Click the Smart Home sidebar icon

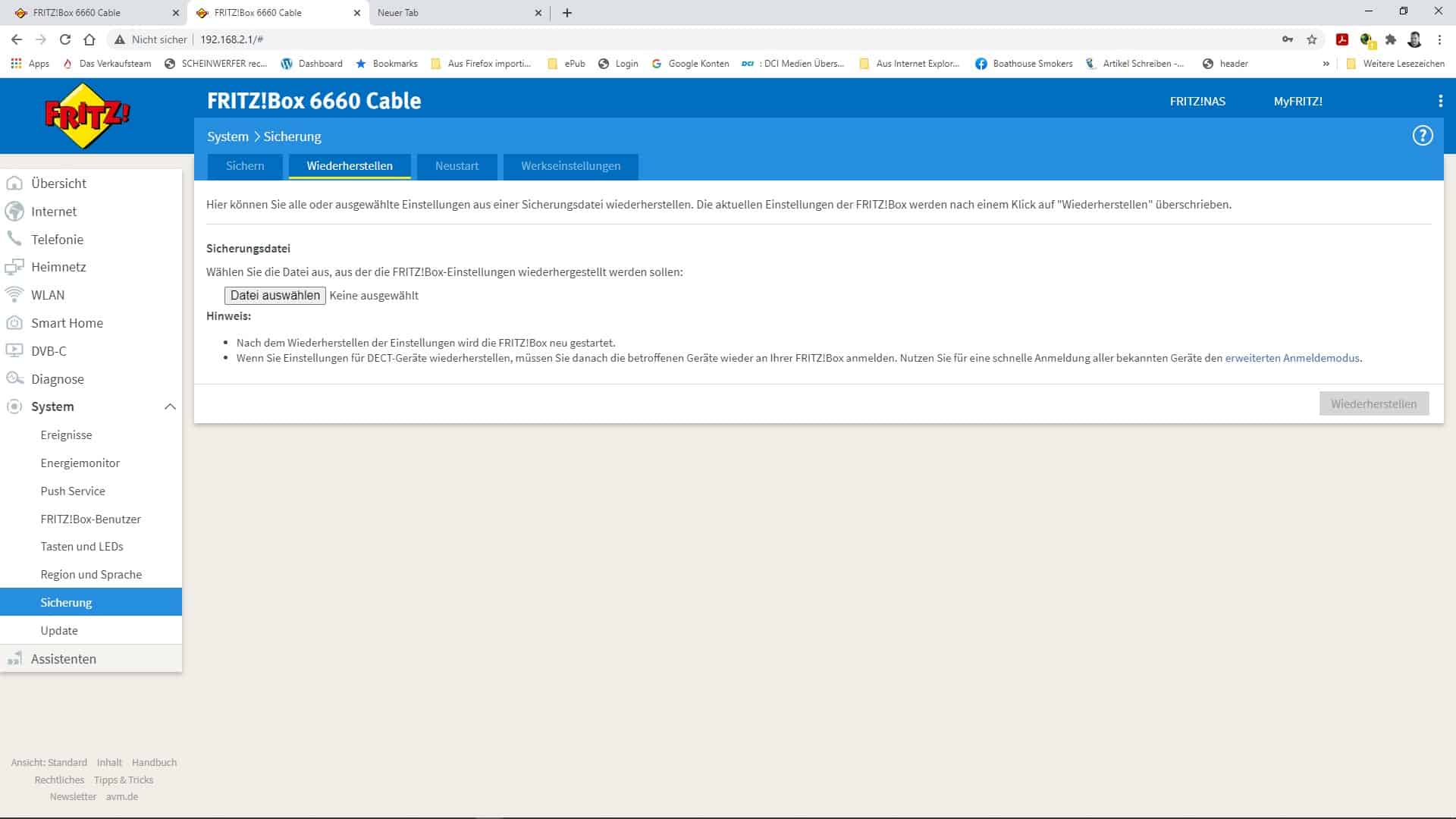14,322
